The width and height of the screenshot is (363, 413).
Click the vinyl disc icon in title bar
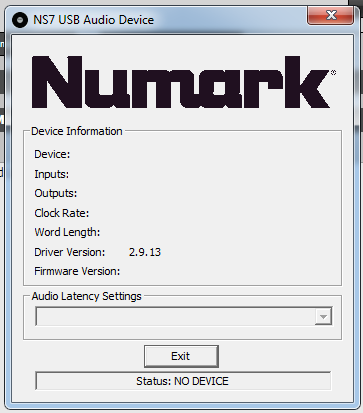20,20
